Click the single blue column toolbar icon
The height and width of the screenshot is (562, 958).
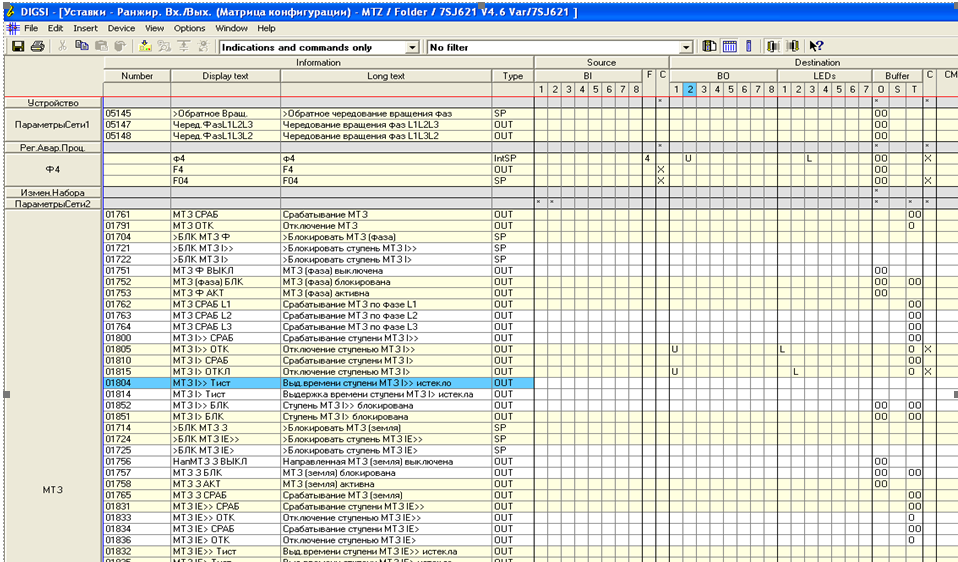pyautogui.click(x=748, y=47)
